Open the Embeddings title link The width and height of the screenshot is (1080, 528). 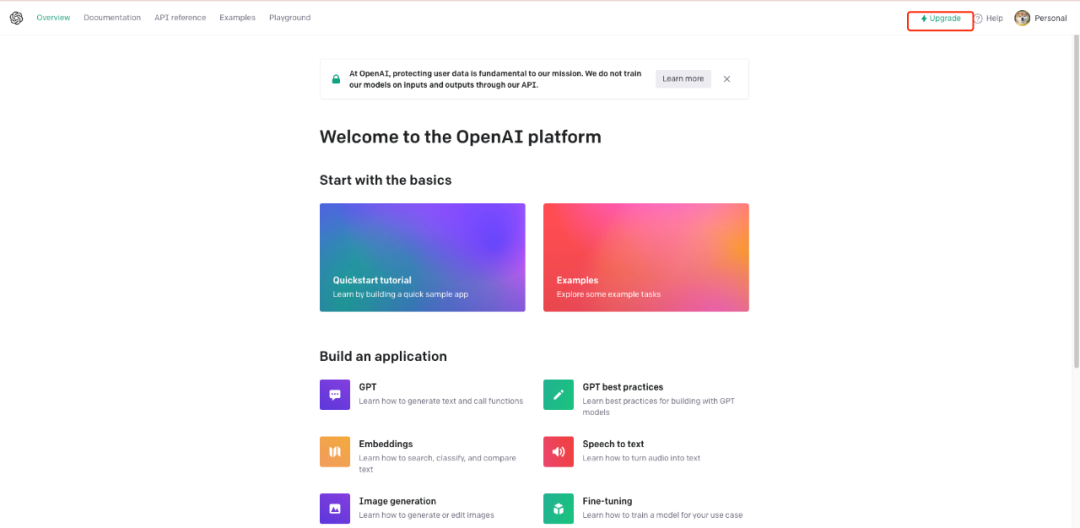386,444
